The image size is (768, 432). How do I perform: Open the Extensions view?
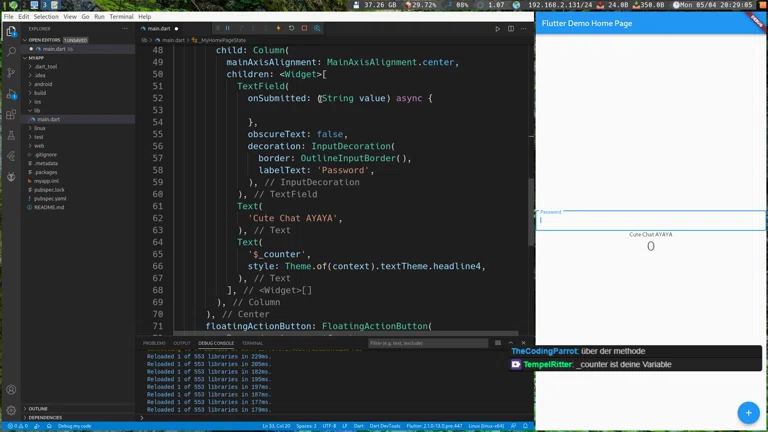pos(11,115)
